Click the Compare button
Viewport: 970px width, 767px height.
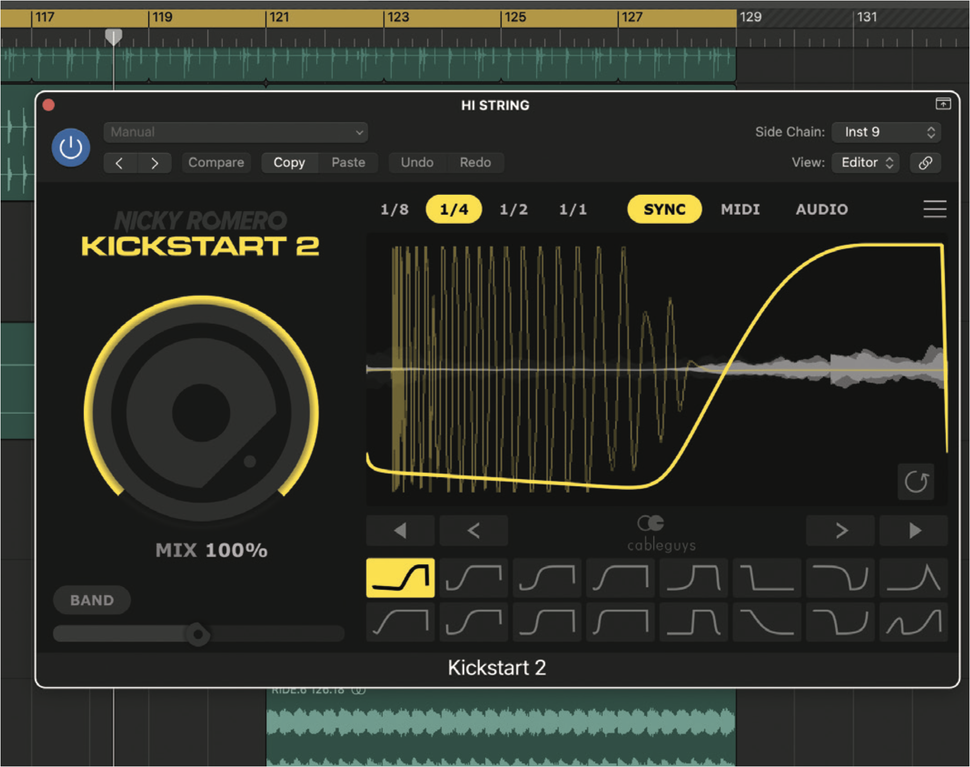pyautogui.click(x=216, y=162)
